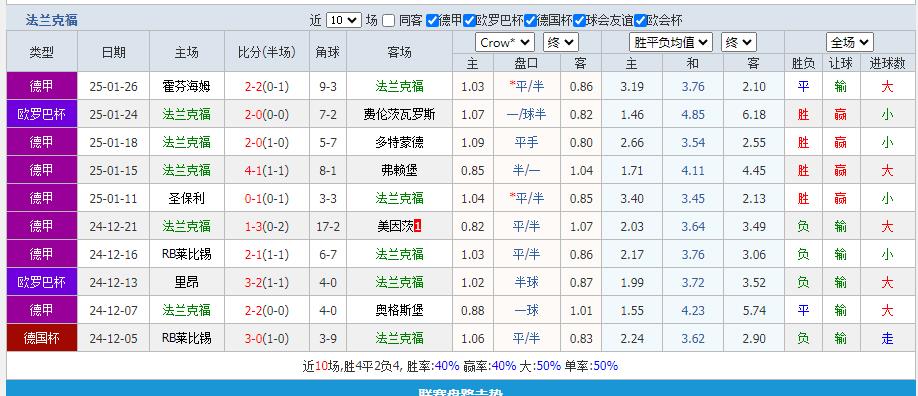Click the 比分(半场) column header
The image size is (918, 396).
[x=267, y=52]
